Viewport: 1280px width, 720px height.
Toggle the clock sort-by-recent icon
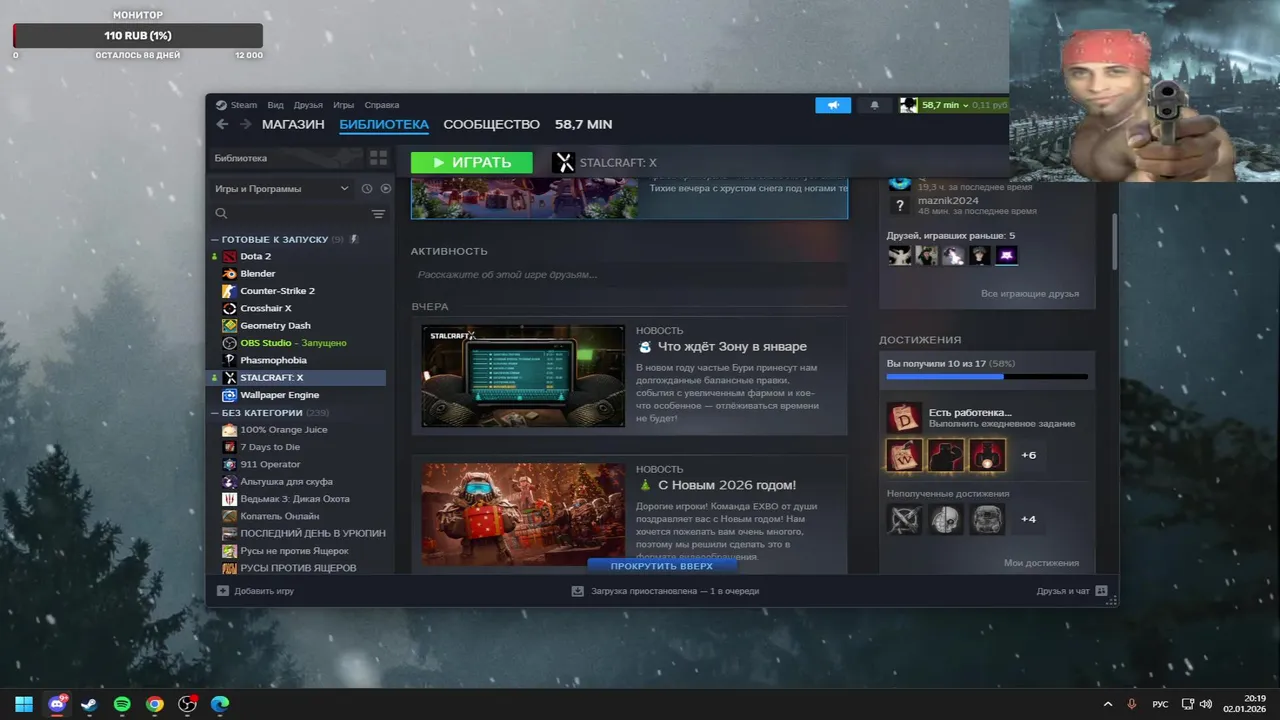coord(367,188)
